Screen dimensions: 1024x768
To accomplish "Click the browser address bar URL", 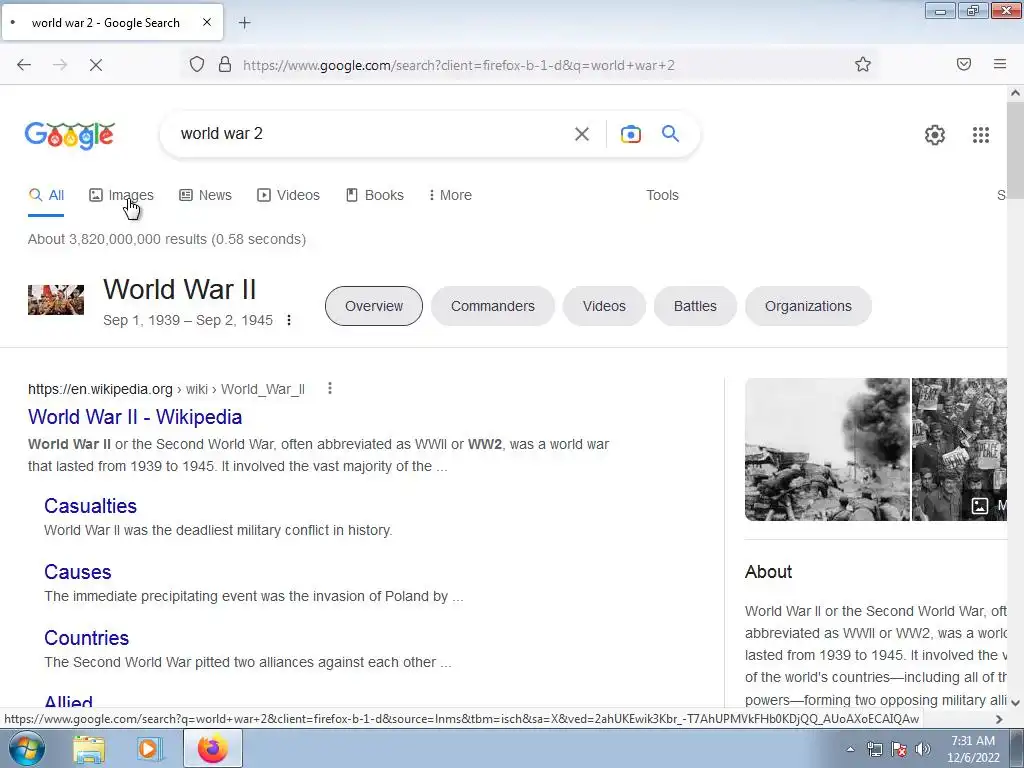I will coord(458,65).
